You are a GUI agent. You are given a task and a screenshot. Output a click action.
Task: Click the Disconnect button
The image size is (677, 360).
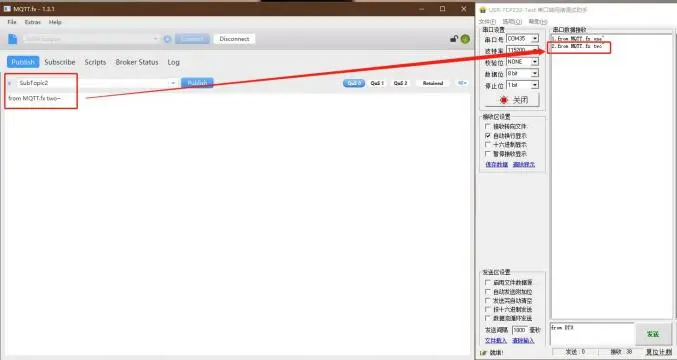234,39
